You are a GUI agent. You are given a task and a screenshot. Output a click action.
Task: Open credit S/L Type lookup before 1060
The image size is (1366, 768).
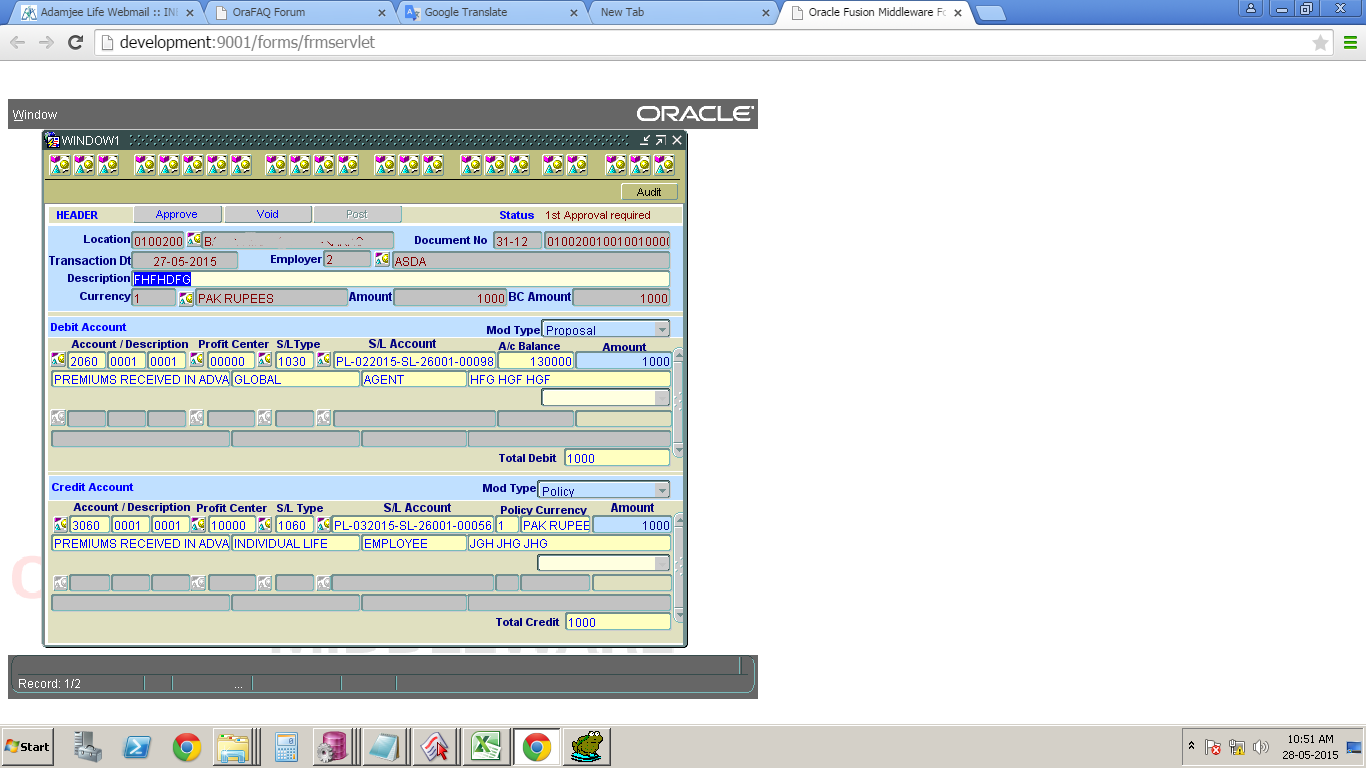point(265,525)
